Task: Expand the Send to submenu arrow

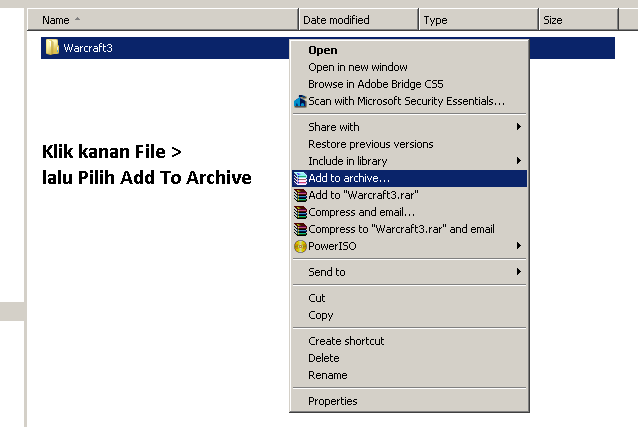Action: [519, 272]
